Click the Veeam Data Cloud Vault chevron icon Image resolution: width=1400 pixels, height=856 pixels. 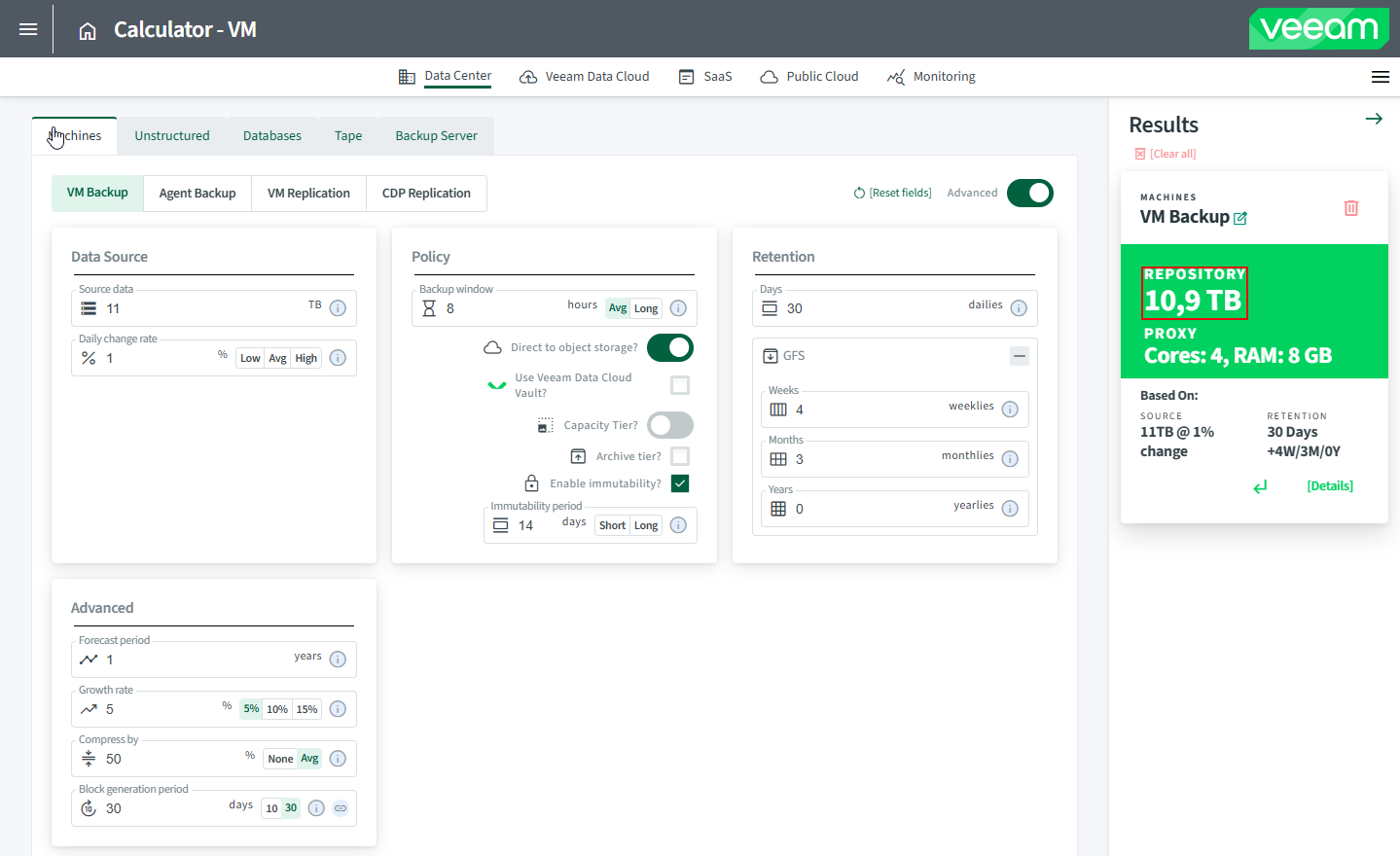pyautogui.click(x=497, y=385)
